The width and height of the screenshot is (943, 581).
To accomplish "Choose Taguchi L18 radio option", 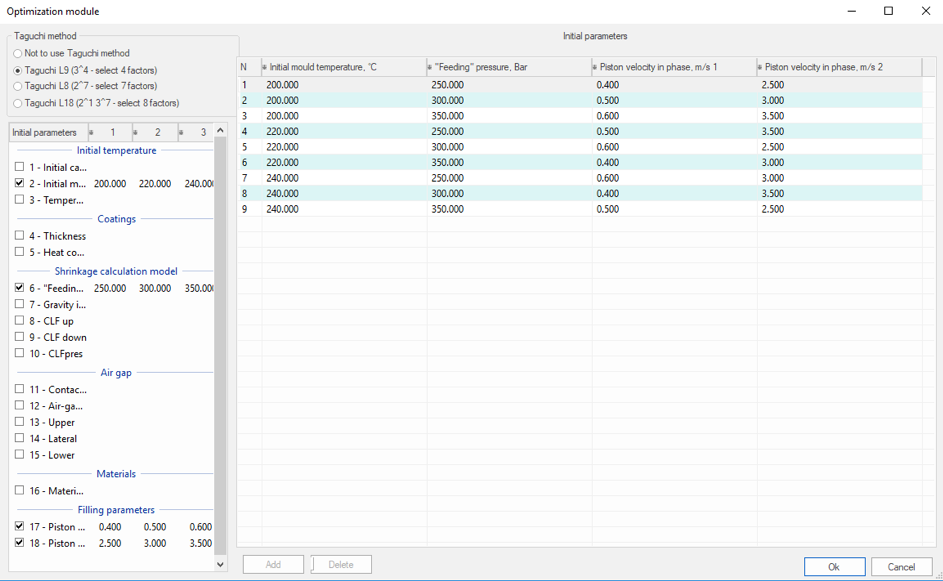I will point(17,103).
